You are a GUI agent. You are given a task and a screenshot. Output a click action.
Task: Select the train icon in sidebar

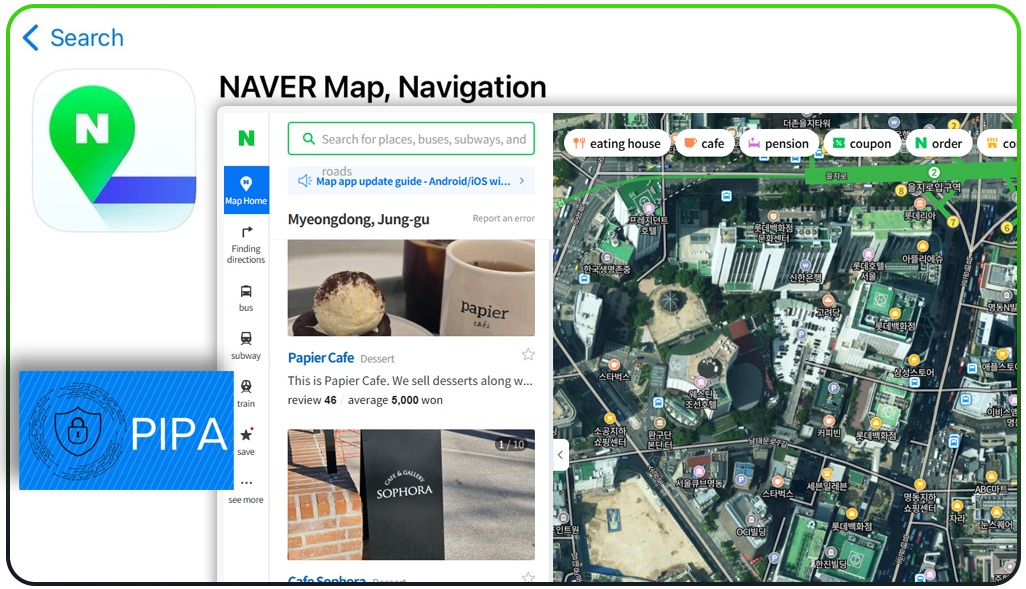coord(246,393)
